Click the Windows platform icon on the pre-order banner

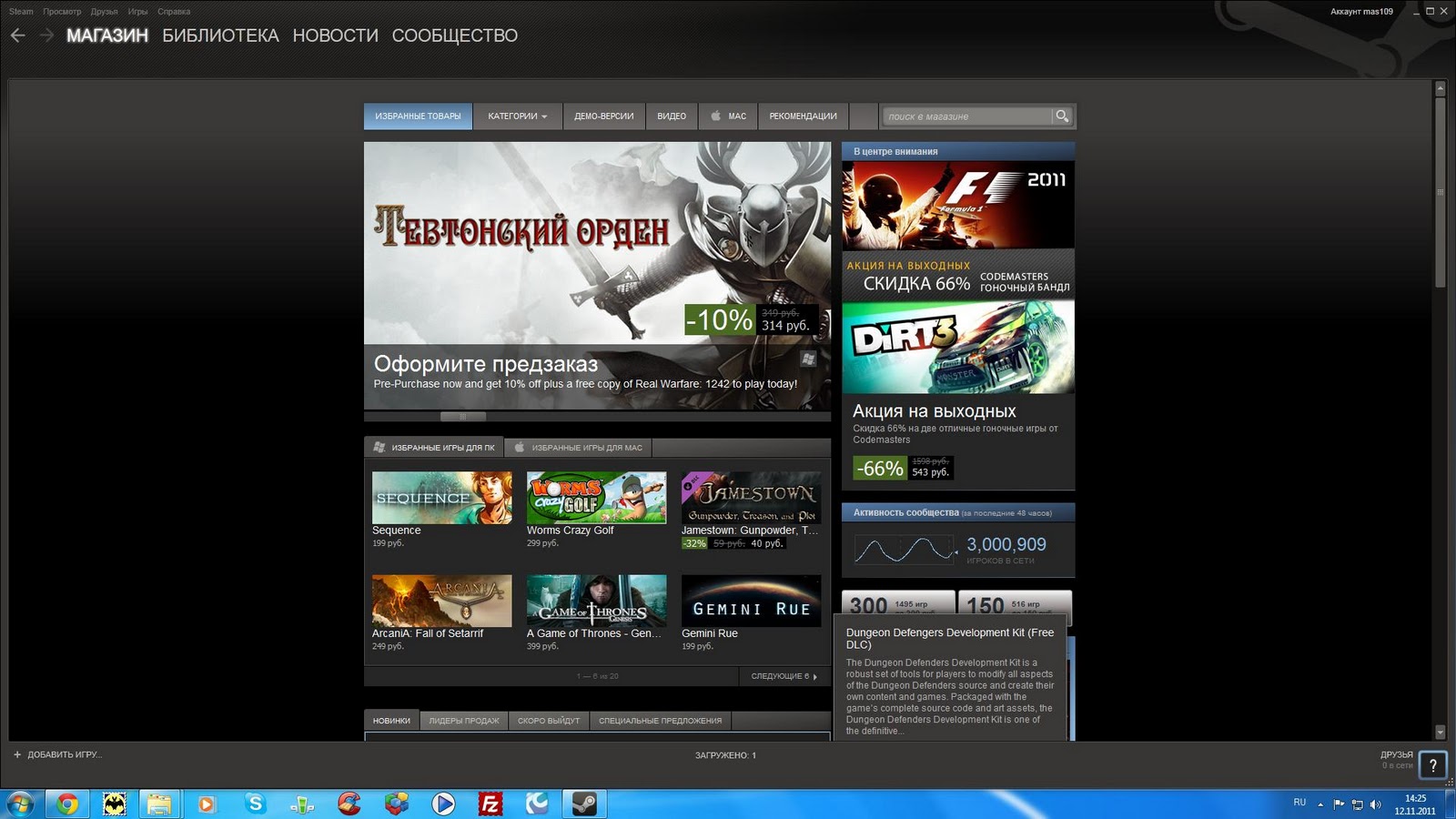(808, 359)
